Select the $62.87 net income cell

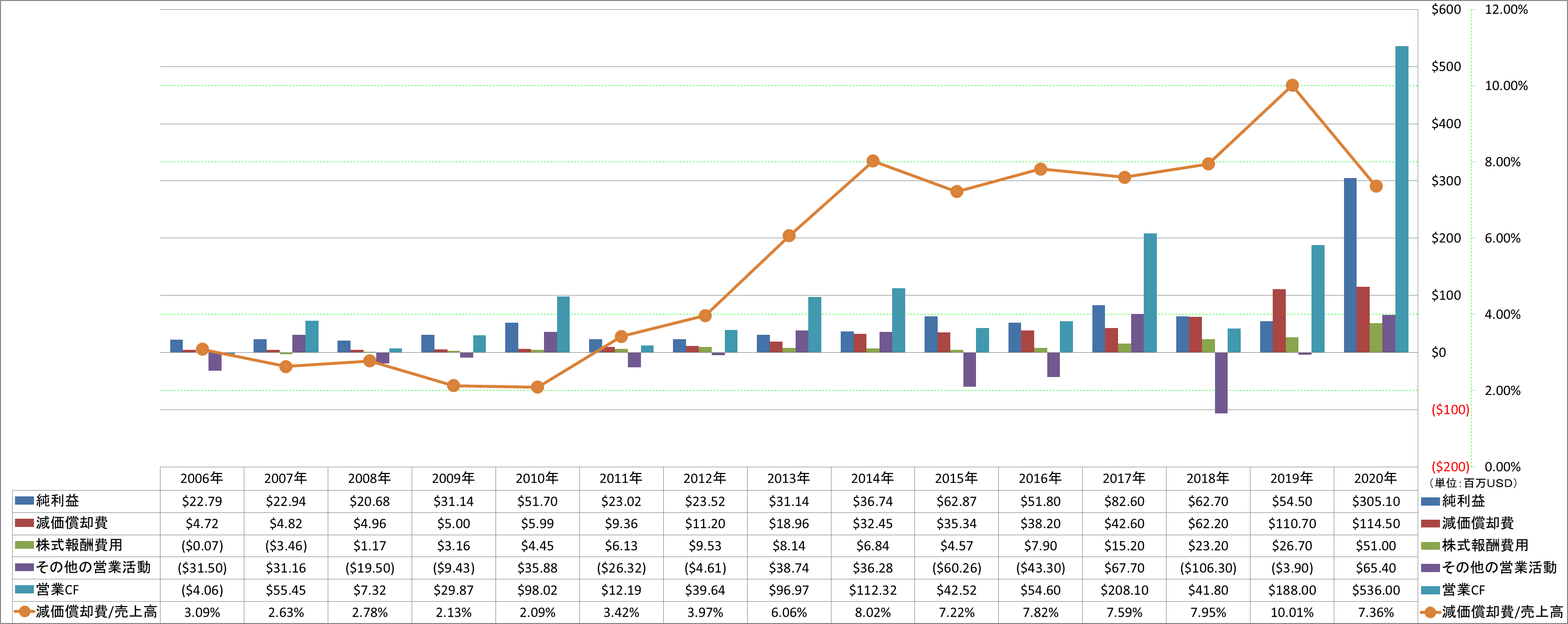(956, 501)
